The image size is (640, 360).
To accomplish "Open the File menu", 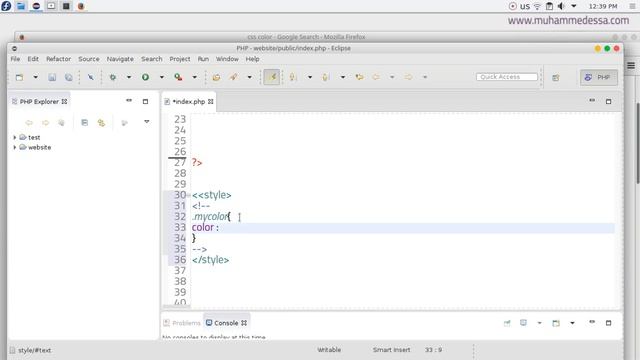I will (15, 59).
